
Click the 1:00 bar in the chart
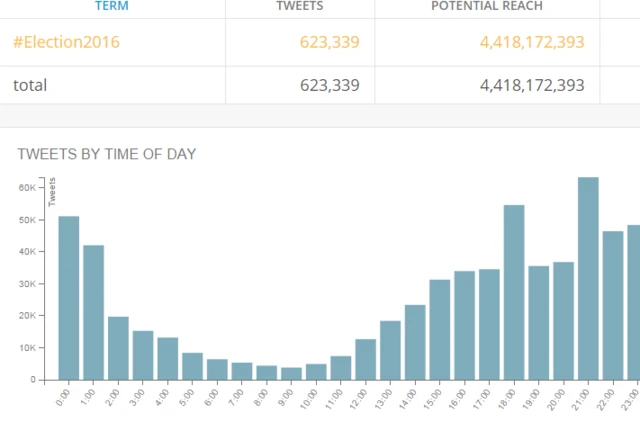tap(93, 312)
